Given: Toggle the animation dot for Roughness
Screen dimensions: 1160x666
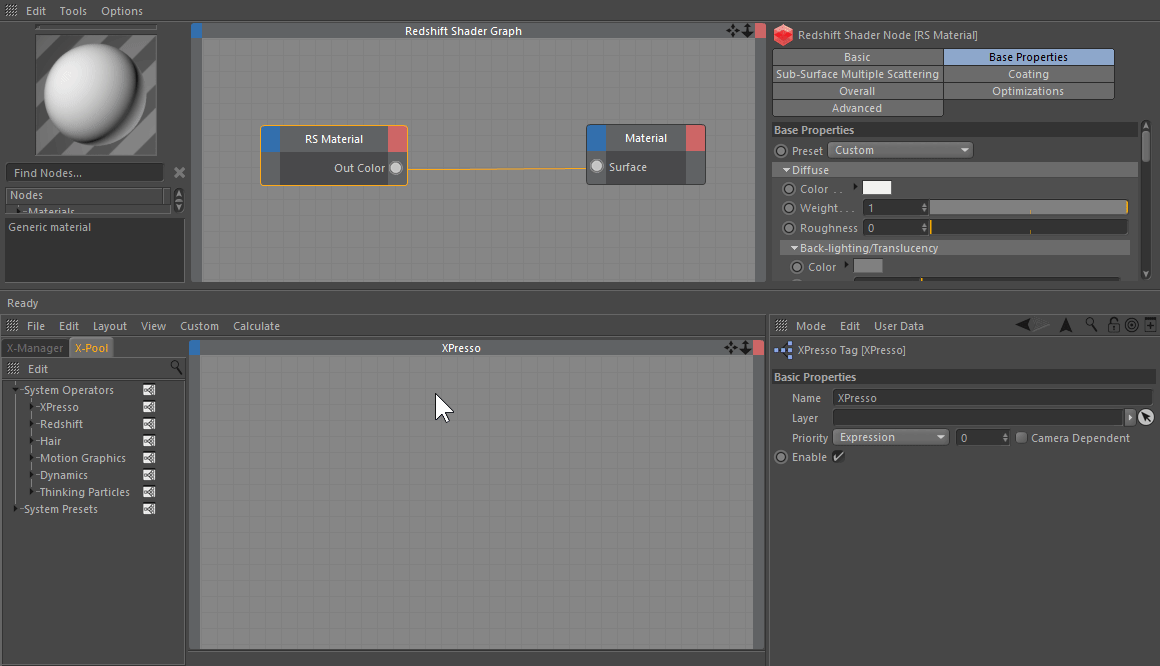Looking at the screenshot, I should 789,228.
